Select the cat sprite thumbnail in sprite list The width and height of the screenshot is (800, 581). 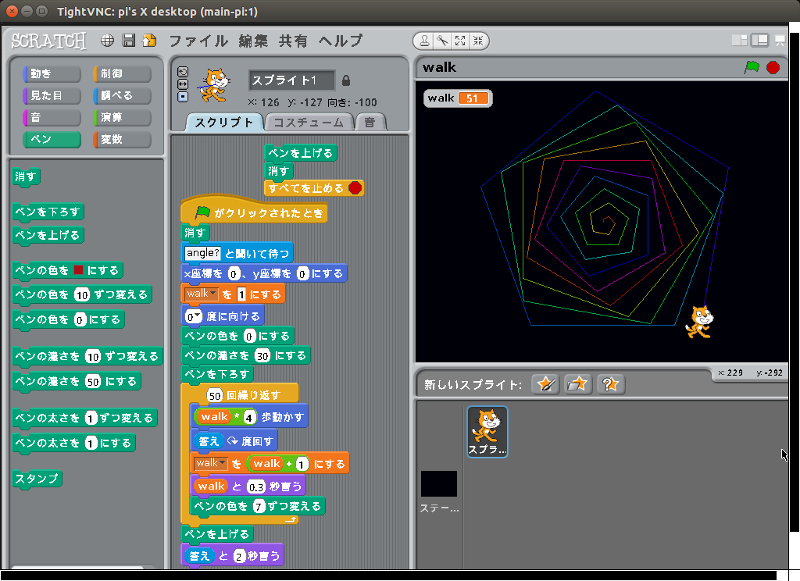(x=487, y=432)
